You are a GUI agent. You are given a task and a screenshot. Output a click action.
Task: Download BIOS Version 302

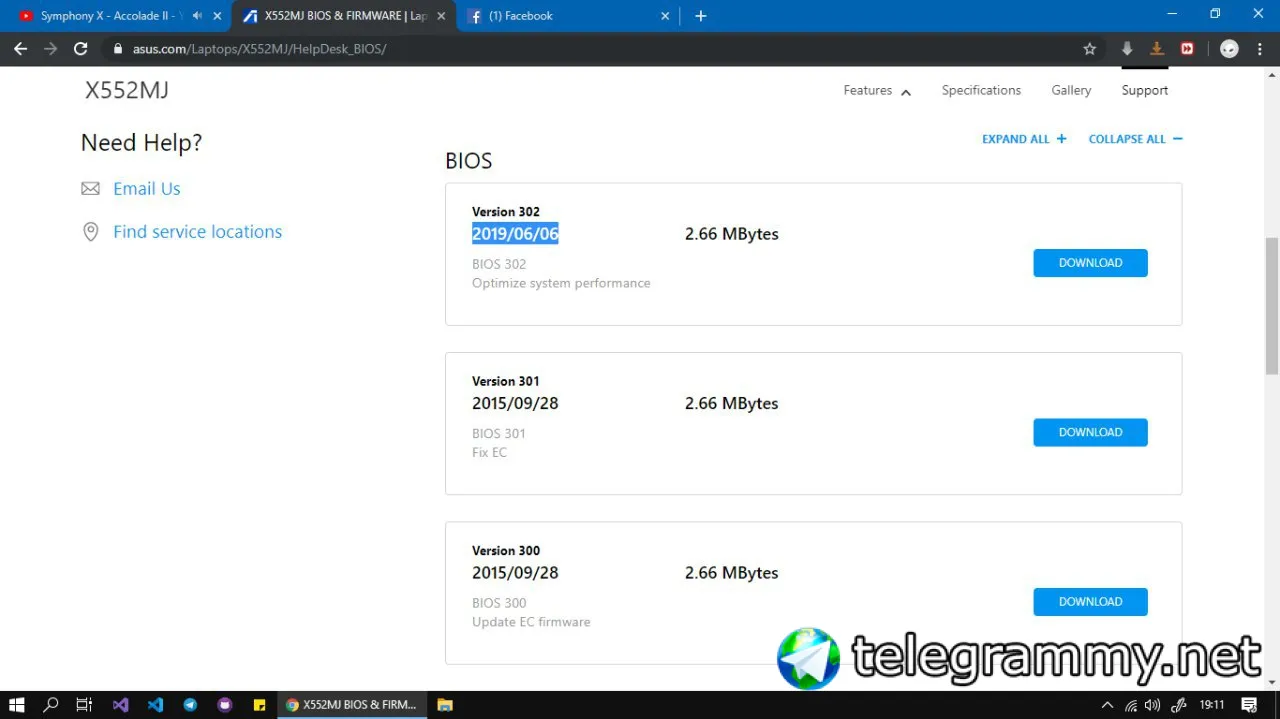coord(1090,263)
